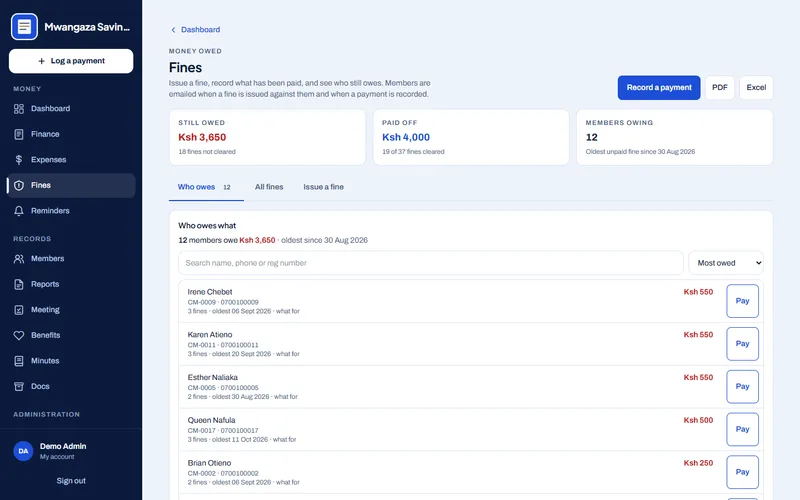Pay Irene Chebet's fines
Image resolution: width=800 pixels, height=500 pixels.
click(742, 301)
